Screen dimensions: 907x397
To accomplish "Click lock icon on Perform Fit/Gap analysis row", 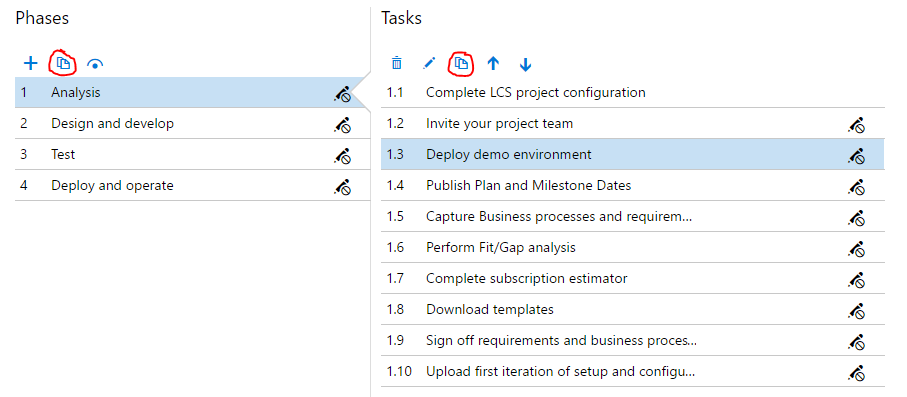I will (856, 249).
